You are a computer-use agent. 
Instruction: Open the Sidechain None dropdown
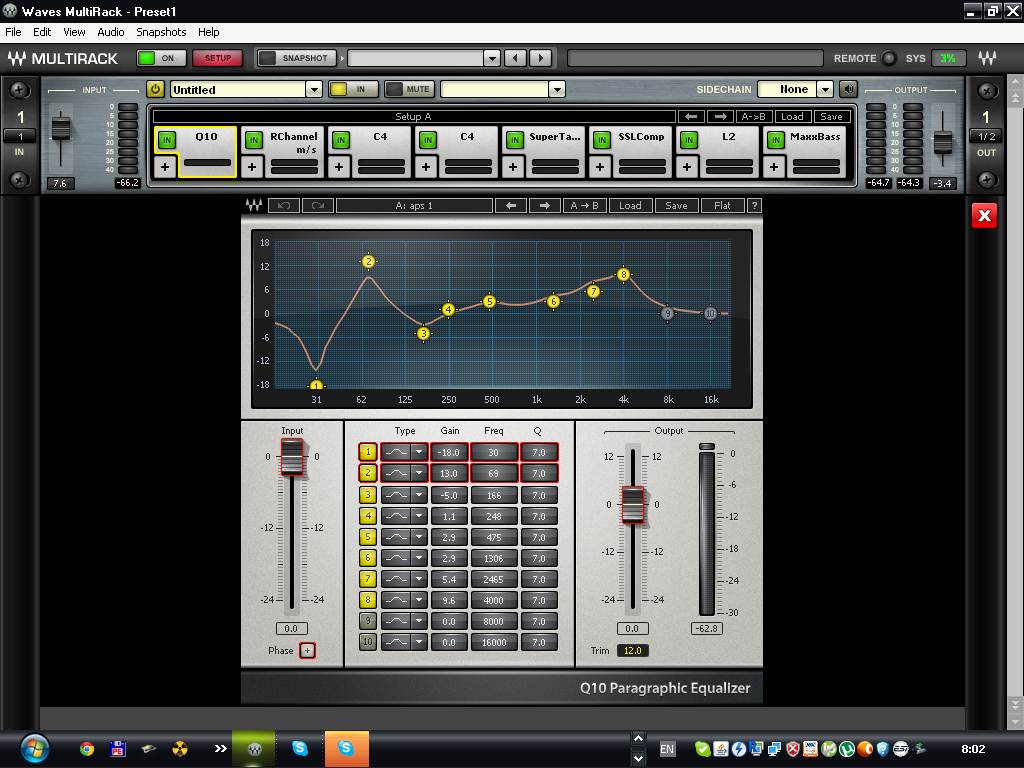click(825, 90)
